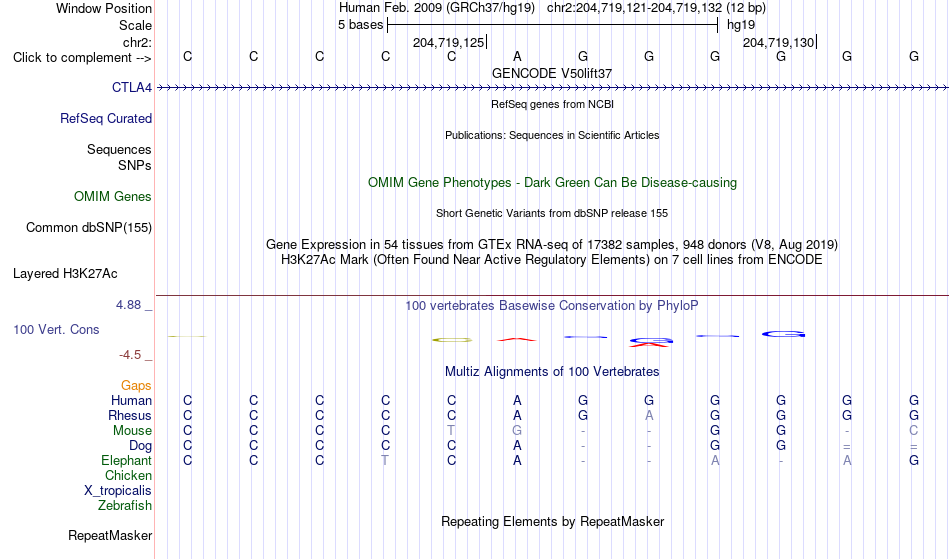Click the Zebrafish species label

(x=125, y=506)
